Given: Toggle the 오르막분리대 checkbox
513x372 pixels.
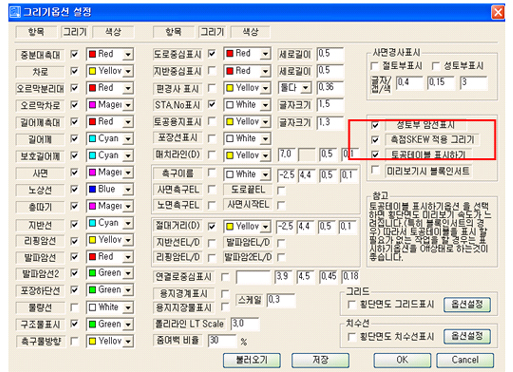Looking at the screenshot, I should [x=75, y=88].
